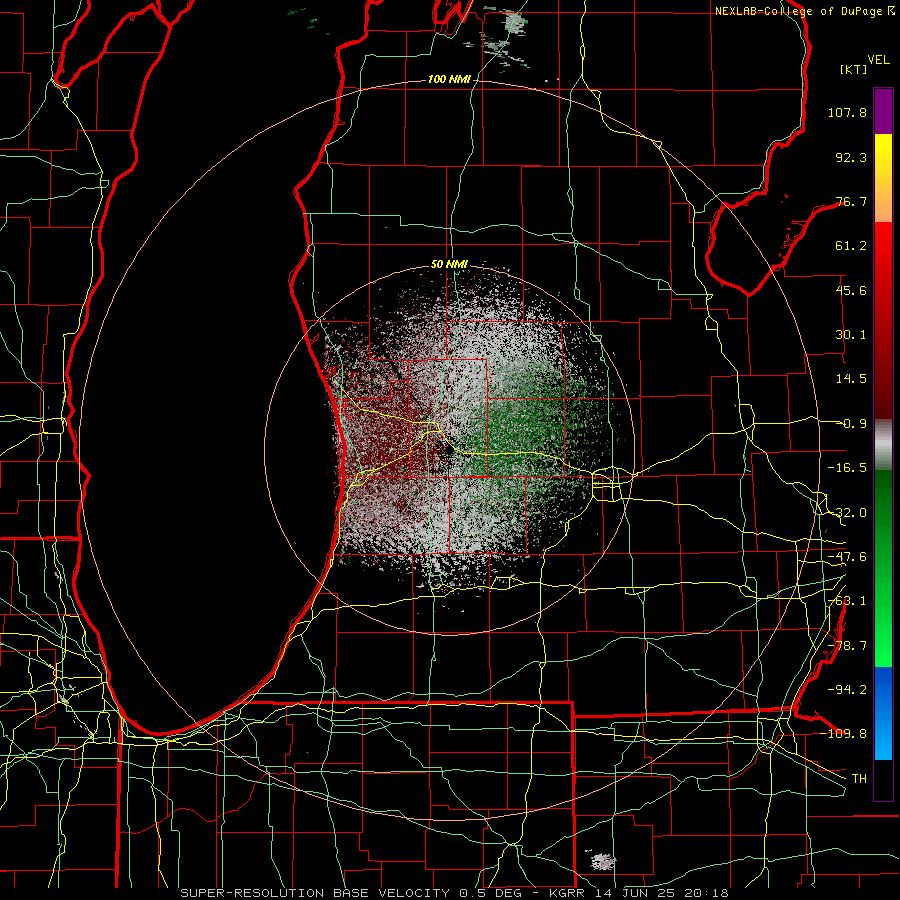The width and height of the screenshot is (900, 900).
Task: Pick the gray near-zero segment of the color bar
Action: (x=883, y=444)
